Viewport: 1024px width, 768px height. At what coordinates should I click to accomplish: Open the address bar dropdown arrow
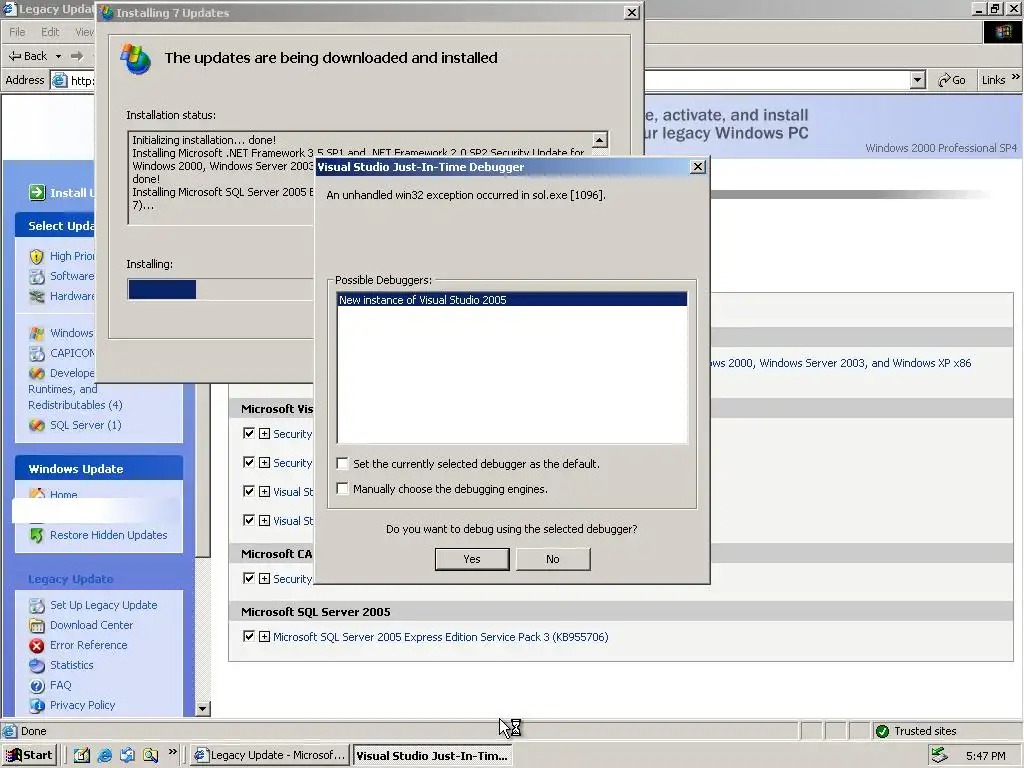pyautogui.click(x=918, y=80)
